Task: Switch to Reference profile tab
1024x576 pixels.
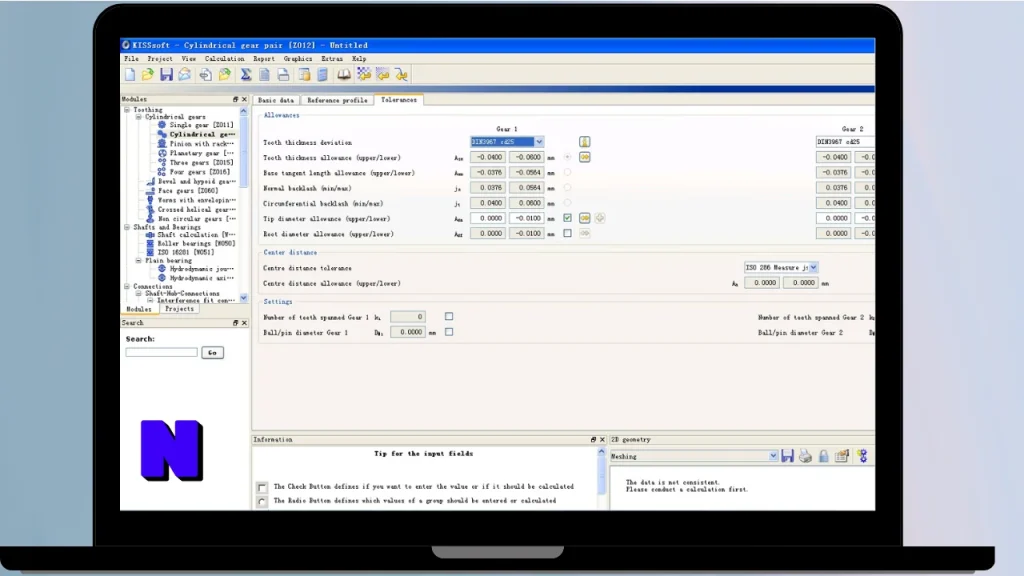Action: (337, 100)
